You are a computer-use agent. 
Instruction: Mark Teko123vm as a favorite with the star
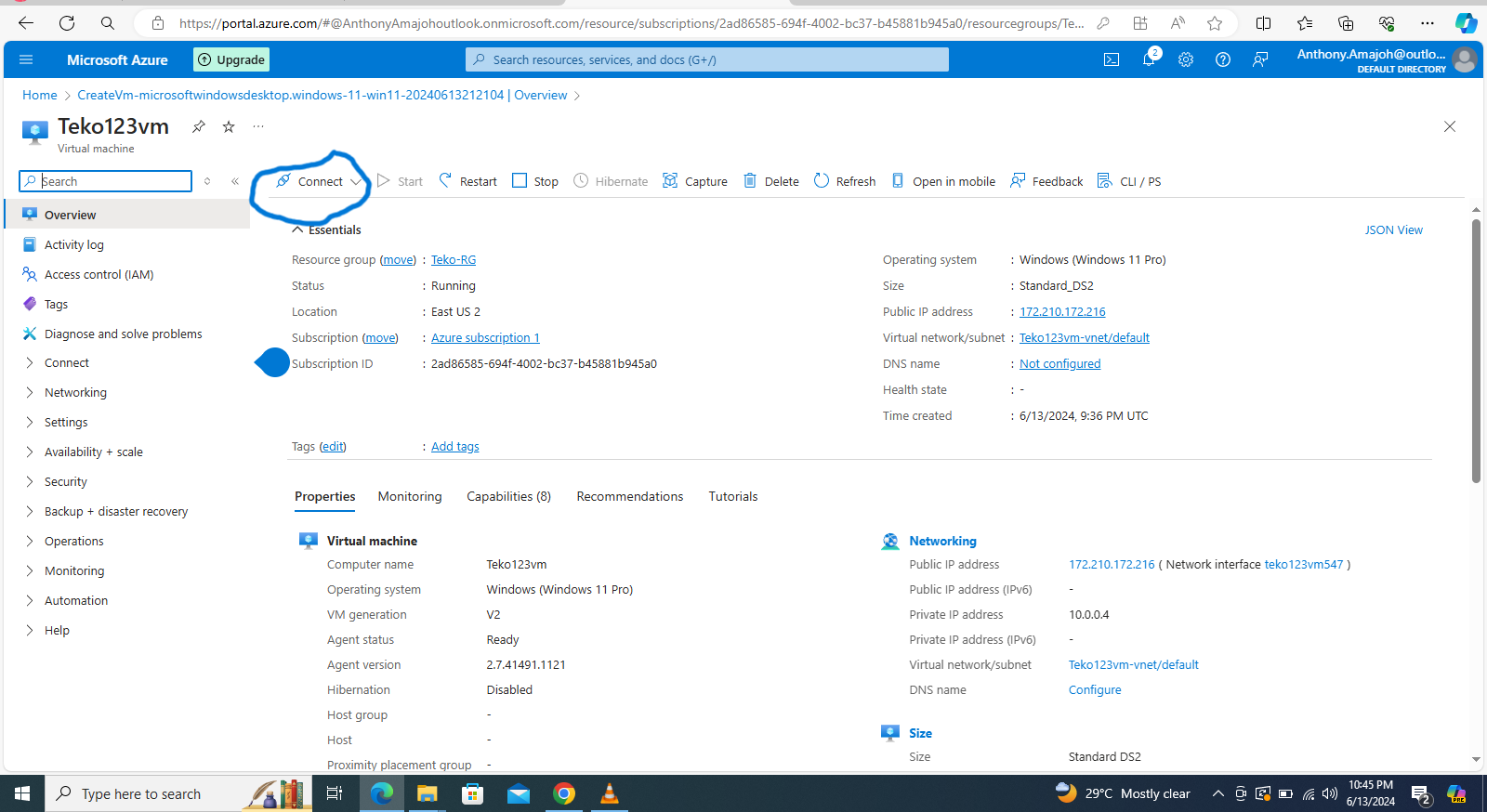229,126
